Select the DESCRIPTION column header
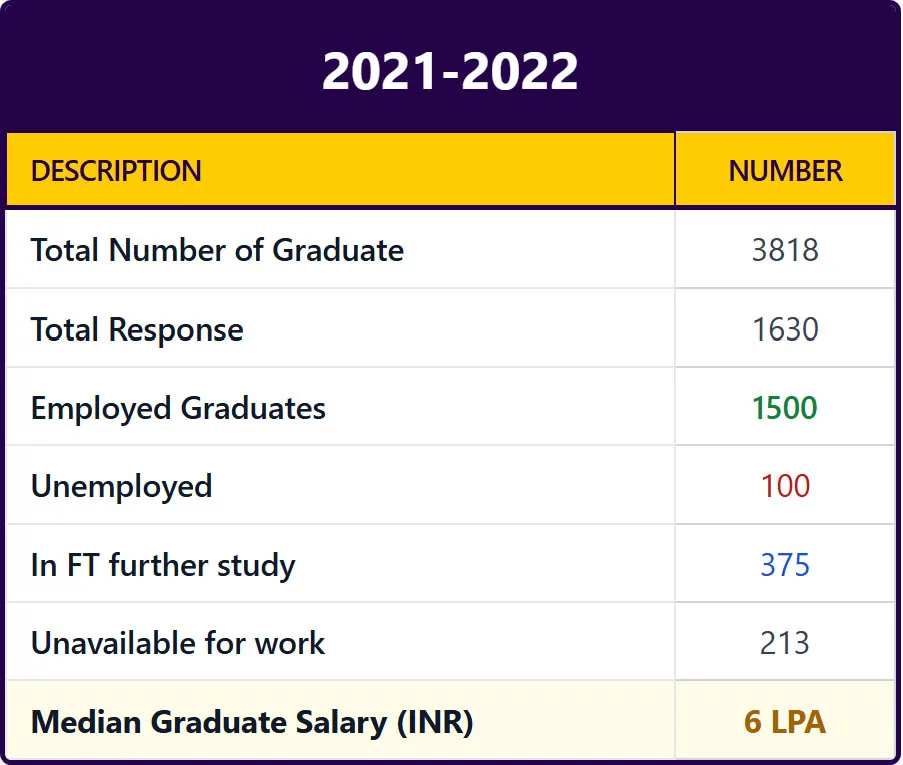903x765 pixels. (116, 171)
